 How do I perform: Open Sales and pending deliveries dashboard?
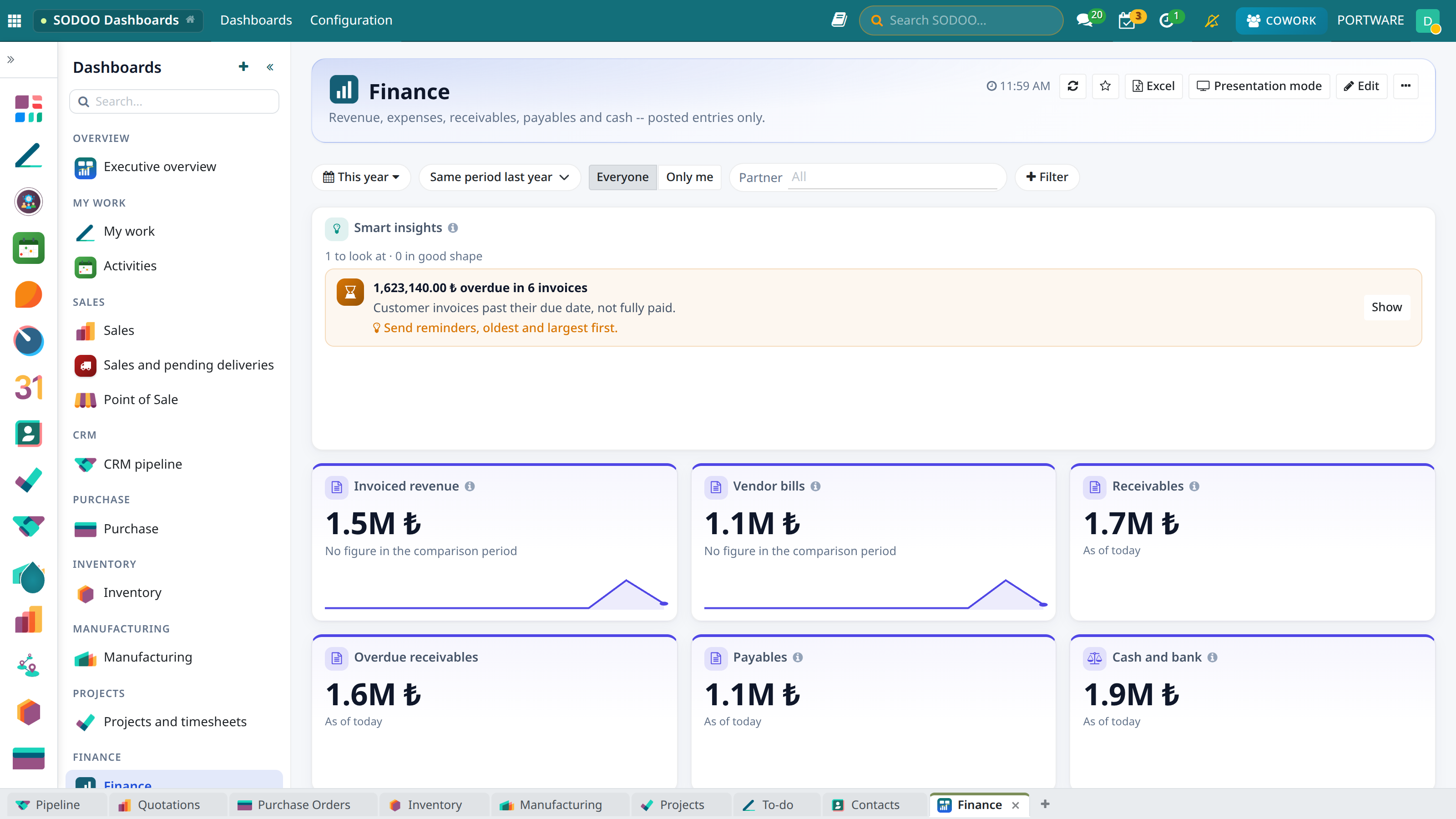174,365
